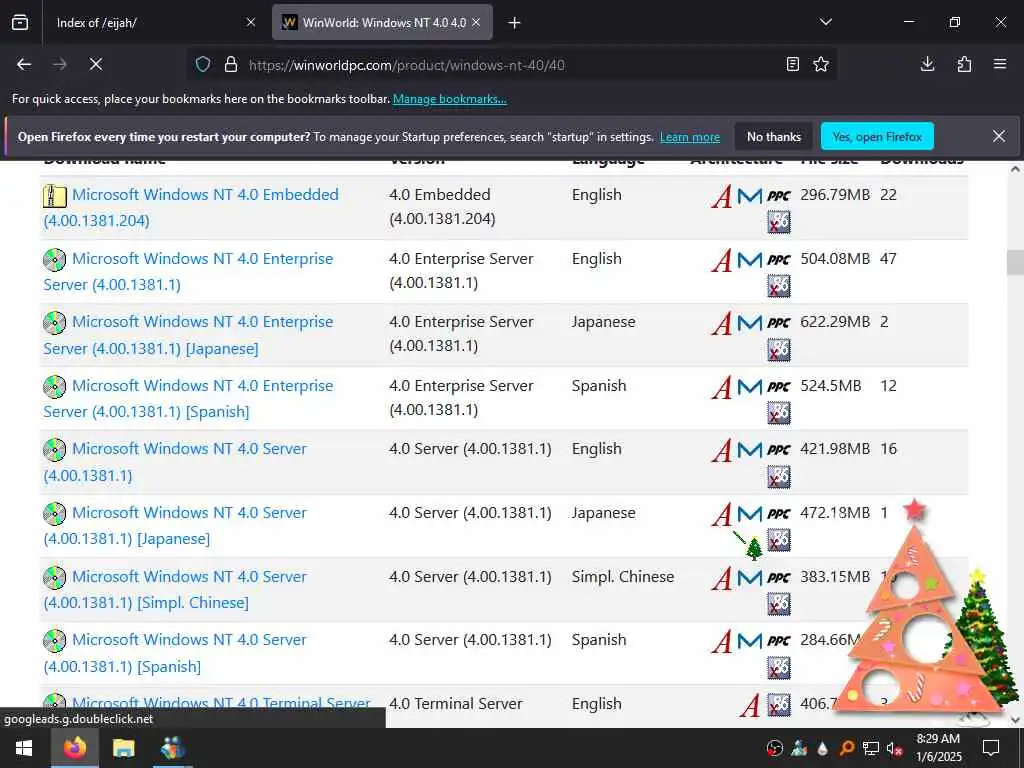The height and width of the screenshot is (768, 1024).
Task: Open the Windows Start menu
Action: 24,748
